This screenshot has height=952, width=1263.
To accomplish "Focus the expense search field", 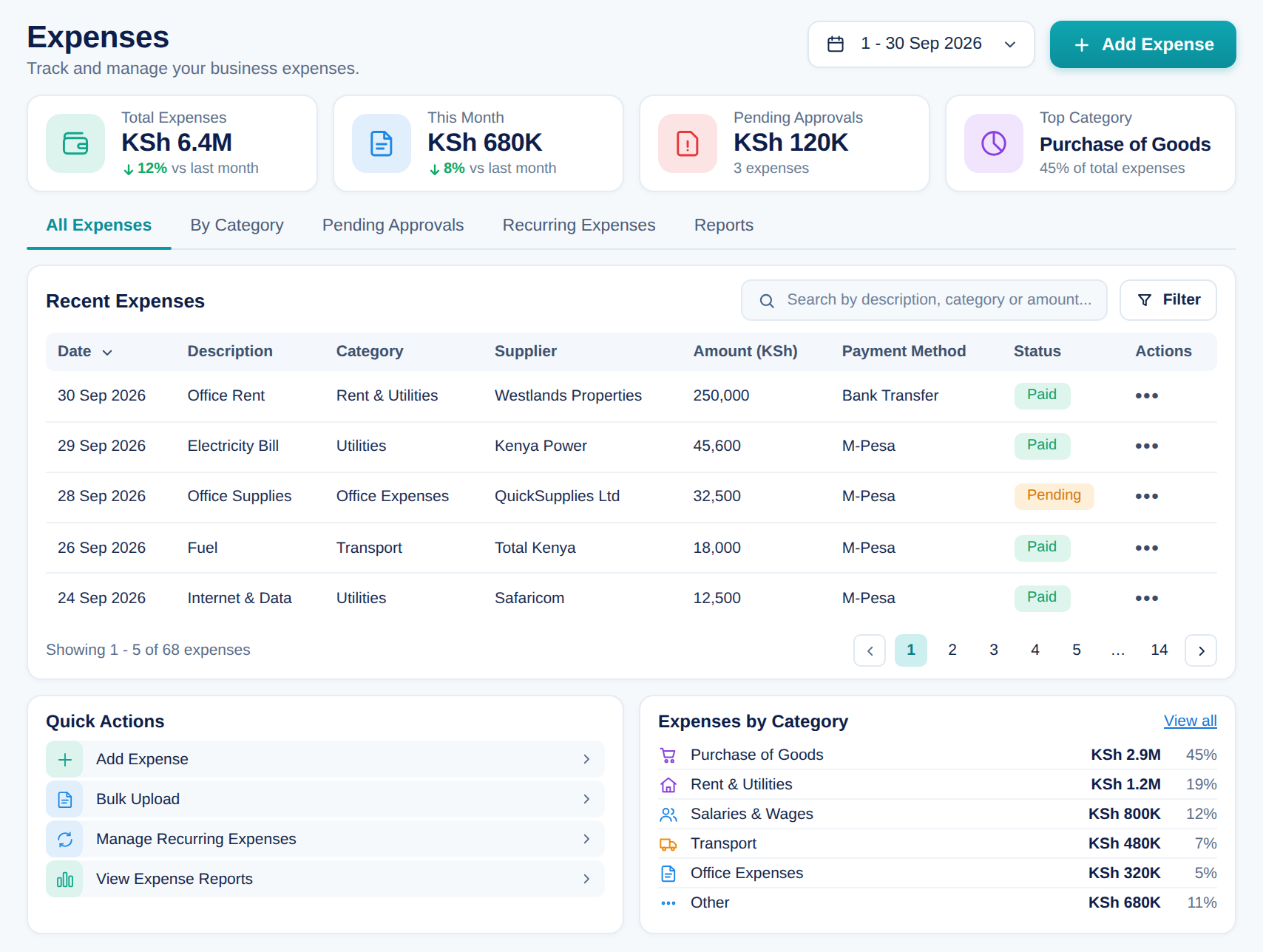I will pos(924,300).
